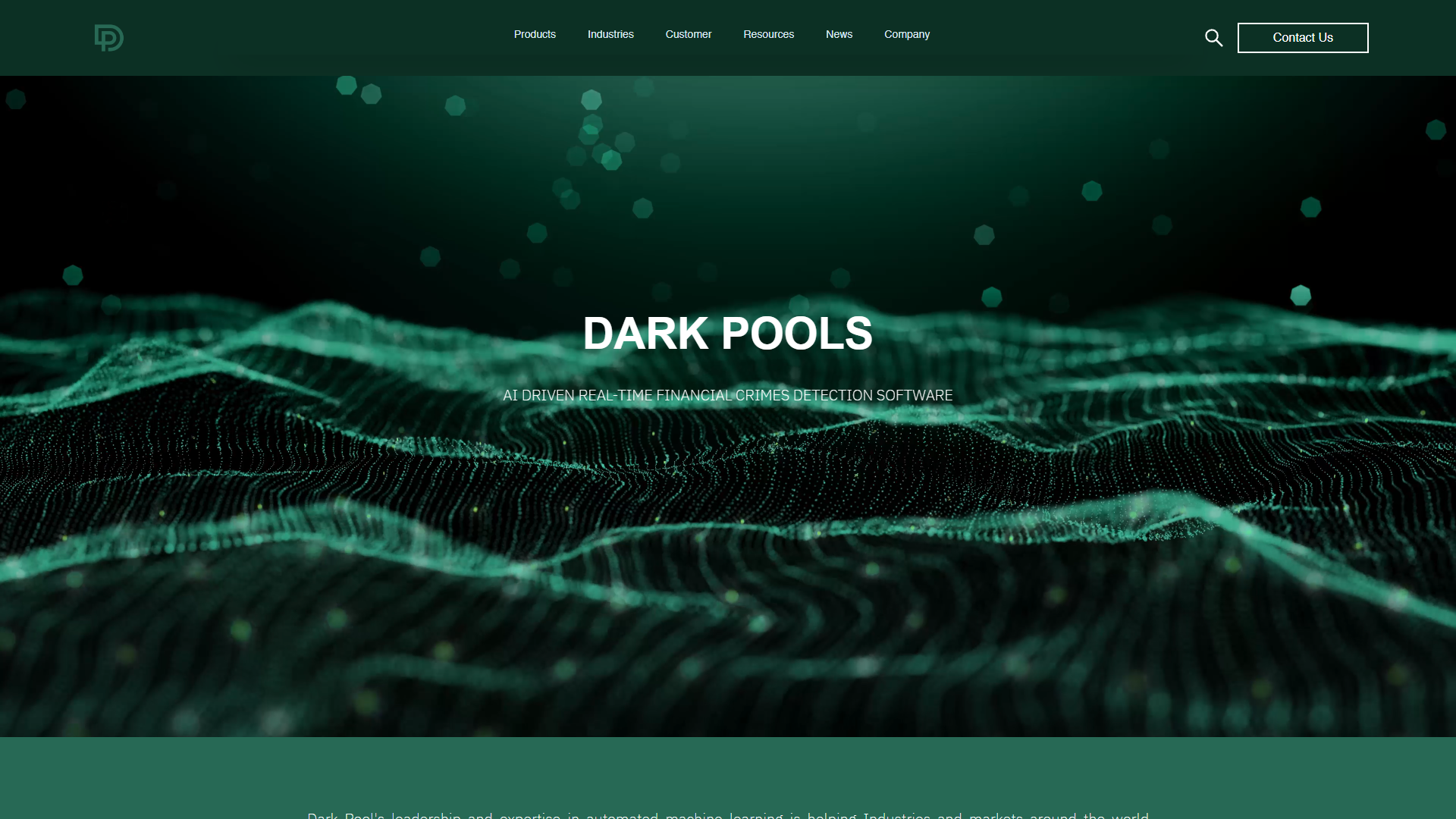Click the words DETECTION SOFTWARE in subtitle

pos(872,395)
